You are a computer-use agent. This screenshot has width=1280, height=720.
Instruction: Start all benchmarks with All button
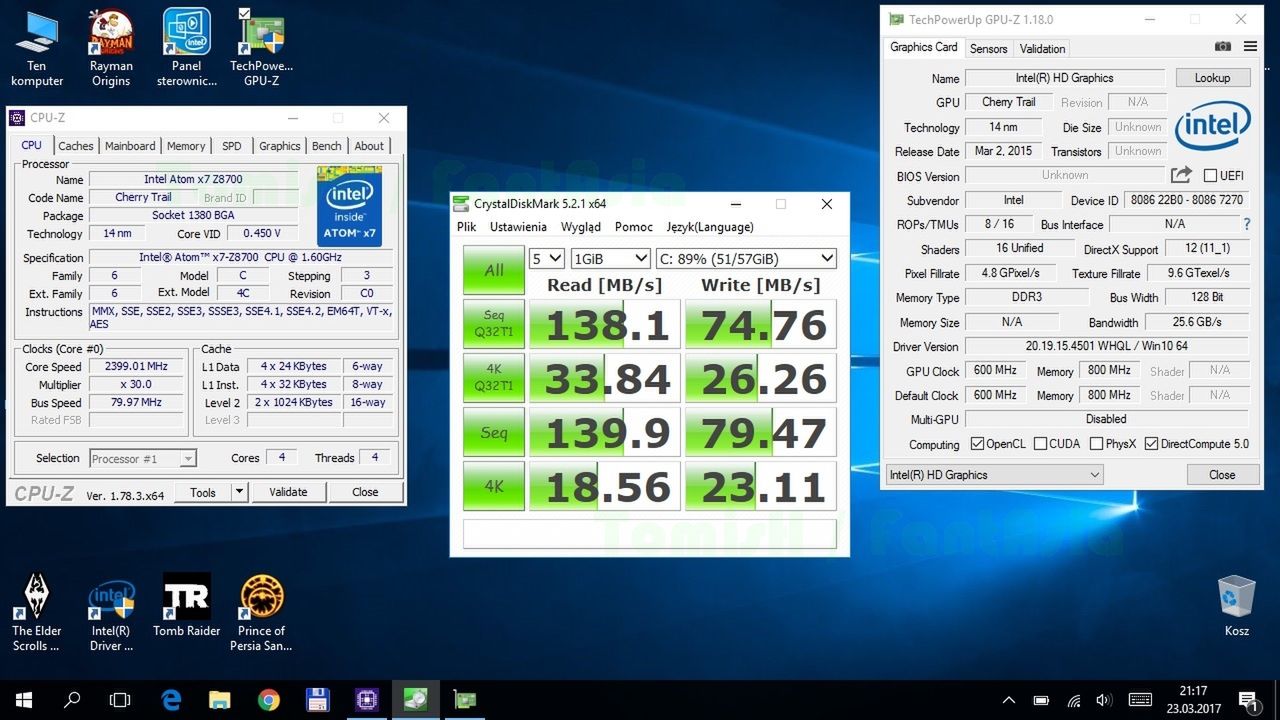(x=494, y=270)
